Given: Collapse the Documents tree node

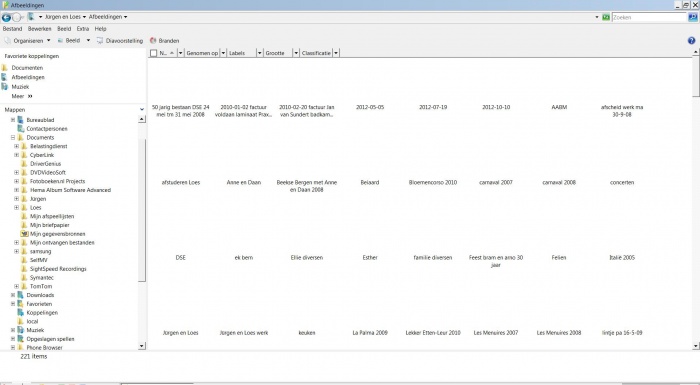Looking at the screenshot, I should [13, 138].
